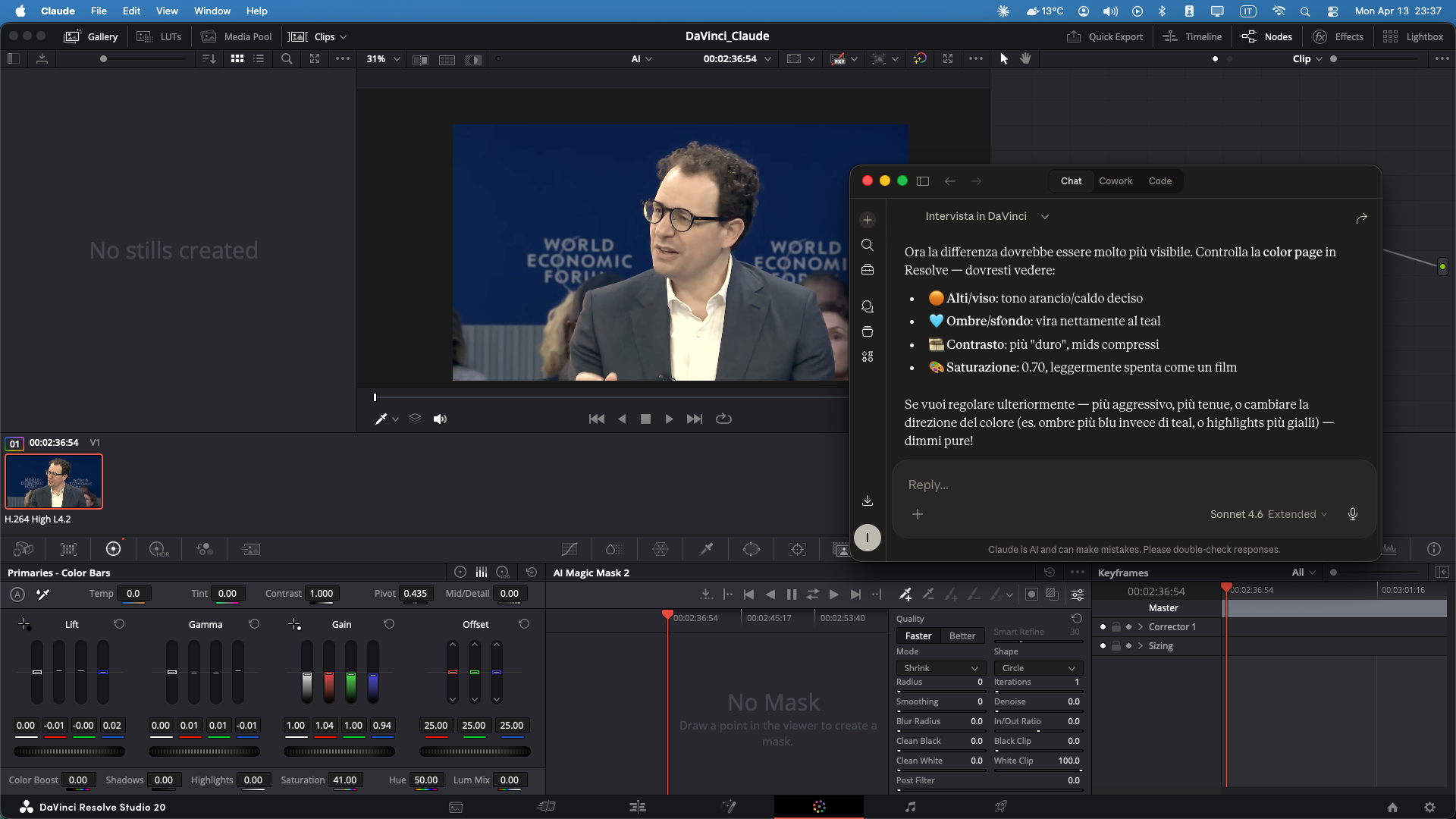Open the Power Window palette icon
Image resolution: width=1456 pixels, height=819 pixels.
tap(752, 549)
